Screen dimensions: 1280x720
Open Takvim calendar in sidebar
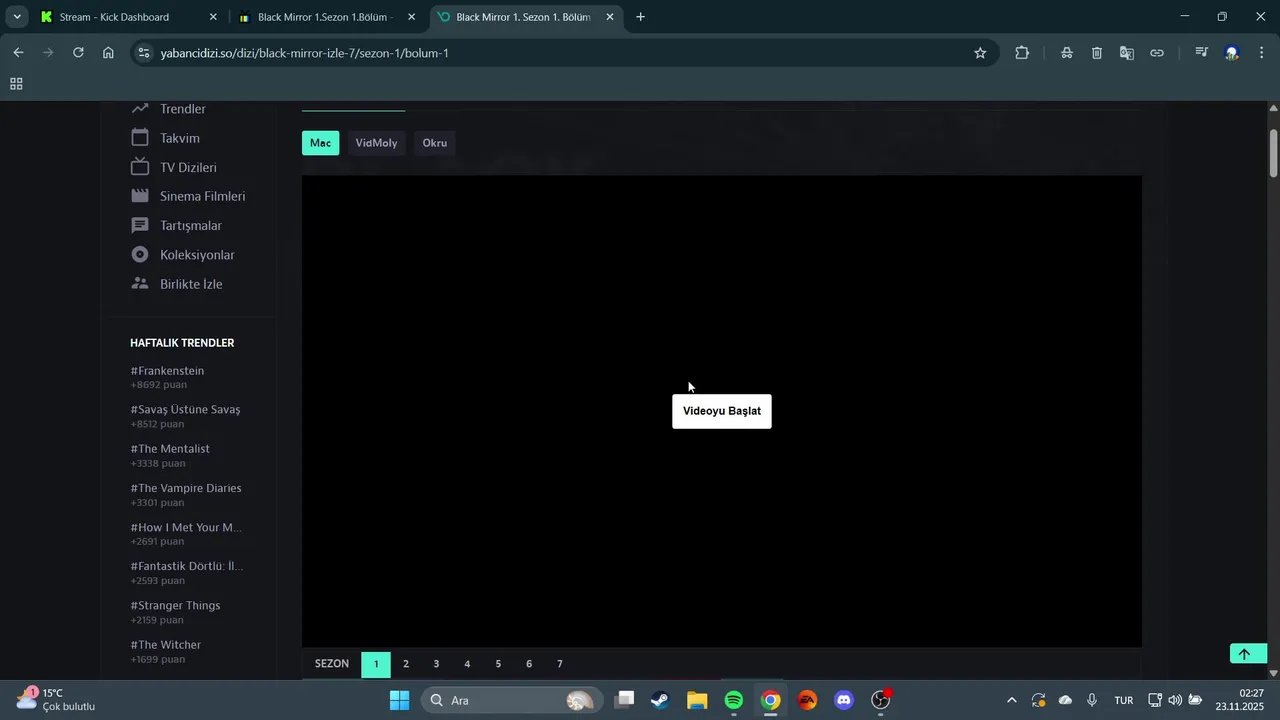(180, 138)
